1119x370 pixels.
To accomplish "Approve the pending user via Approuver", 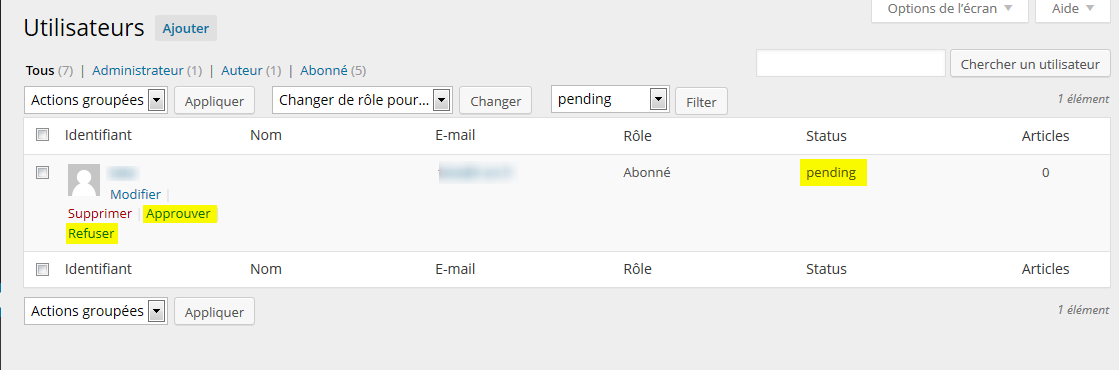I will point(178,214).
